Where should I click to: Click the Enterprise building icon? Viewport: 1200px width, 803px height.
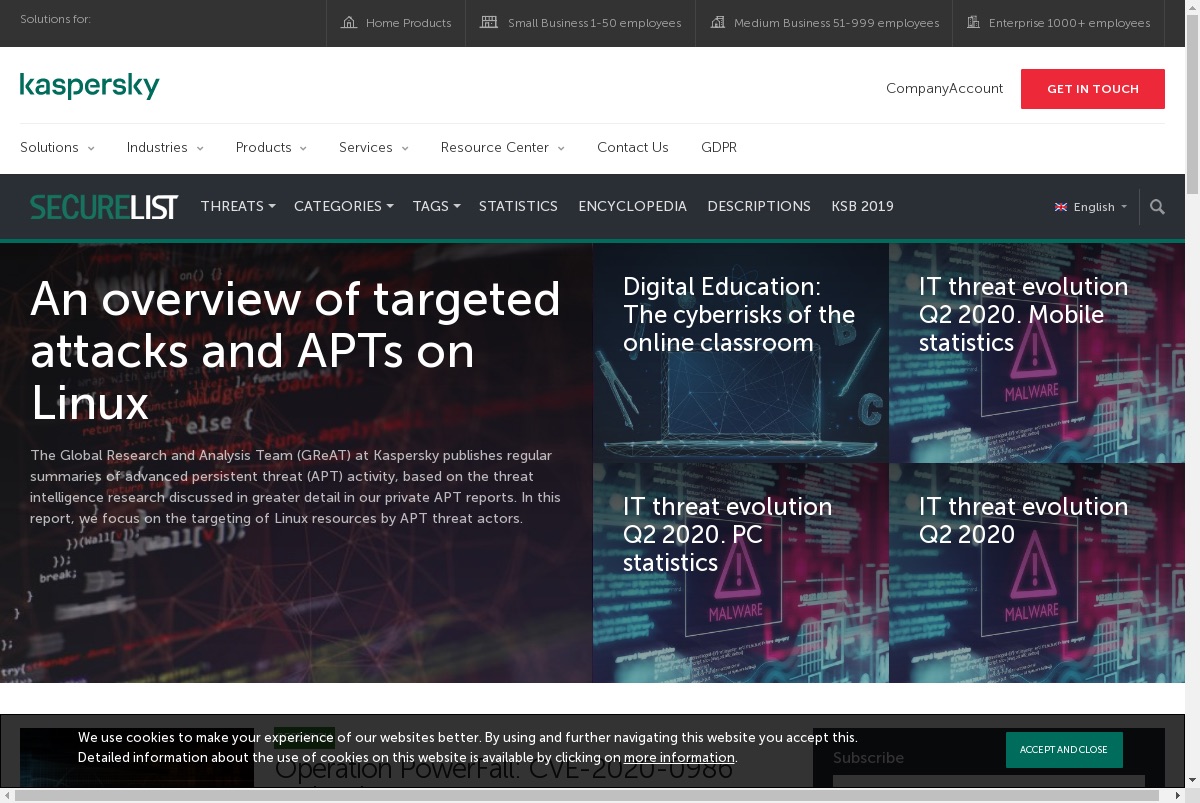pyautogui.click(x=974, y=22)
